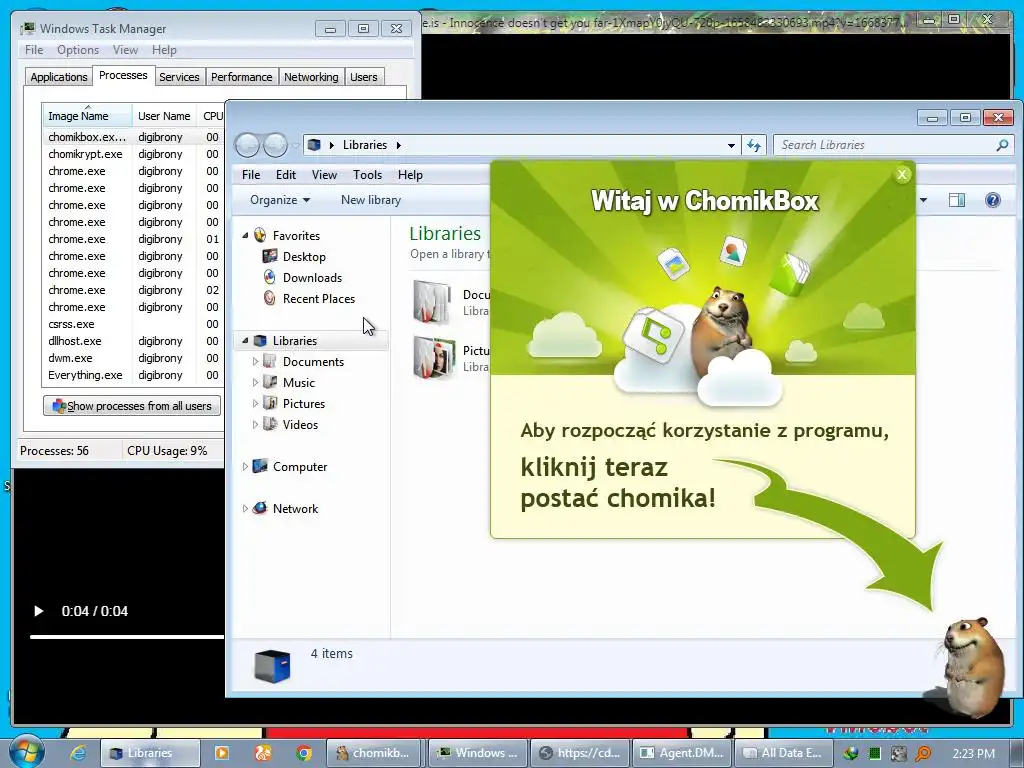Launch Google Chrome from taskbar
The height and width of the screenshot is (768, 1024).
pyautogui.click(x=304, y=753)
